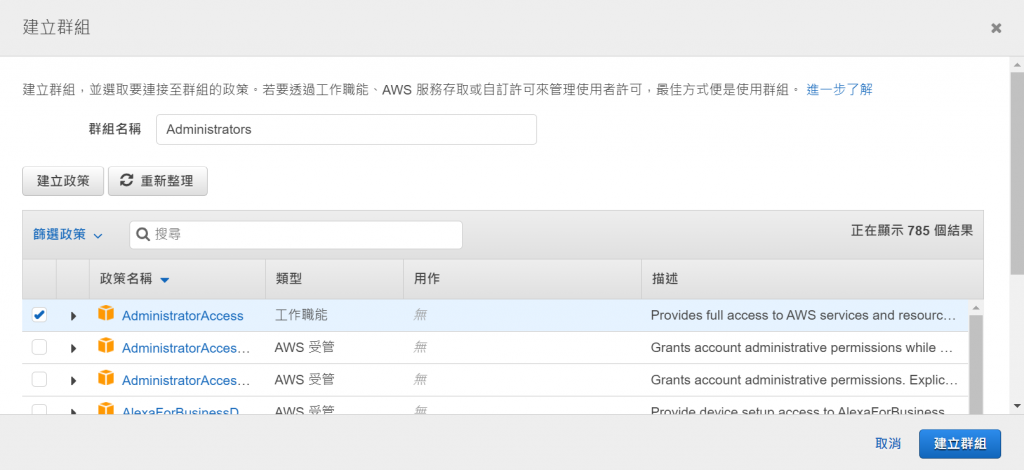Click the 'Provides full access to AWS services' description
1024x470 pixels.
[x=803, y=315]
